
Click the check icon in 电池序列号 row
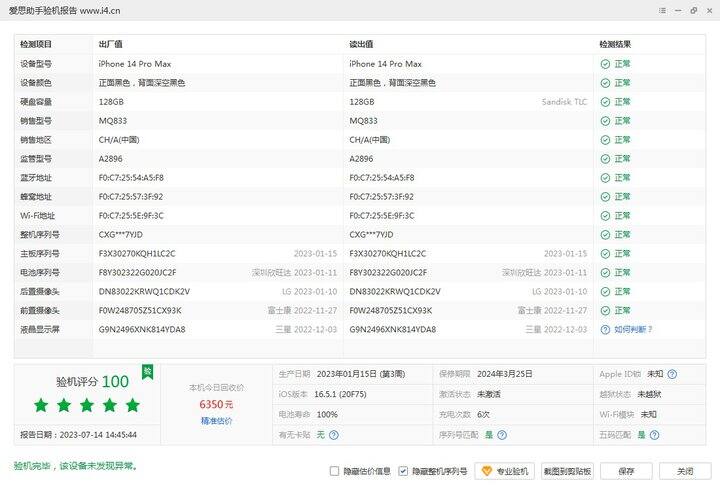point(605,272)
